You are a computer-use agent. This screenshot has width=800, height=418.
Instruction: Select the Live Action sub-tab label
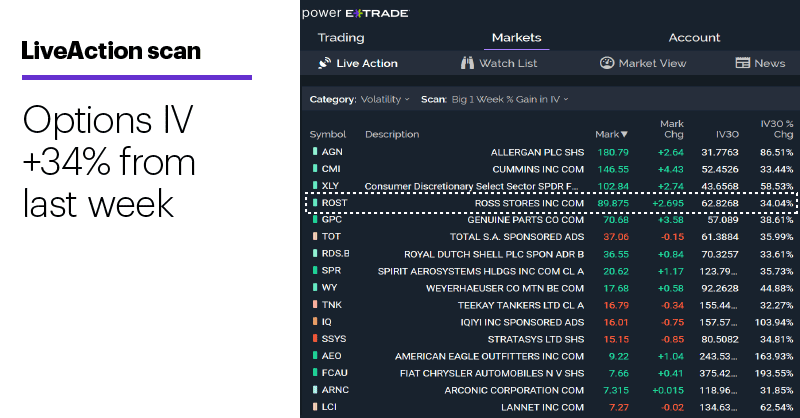click(367, 63)
